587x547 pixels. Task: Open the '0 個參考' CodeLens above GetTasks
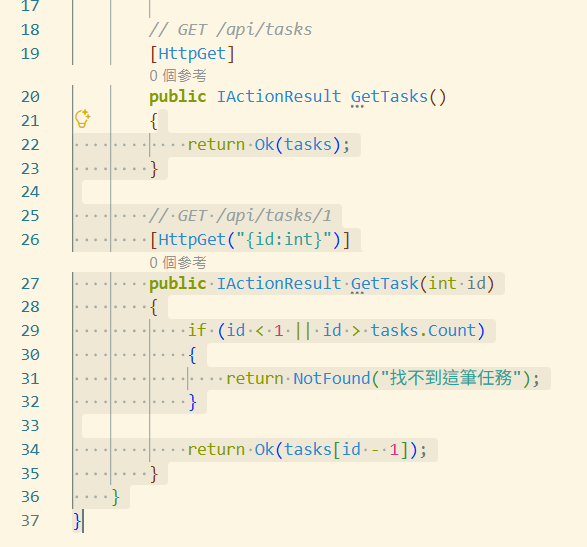(x=178, y=76)
